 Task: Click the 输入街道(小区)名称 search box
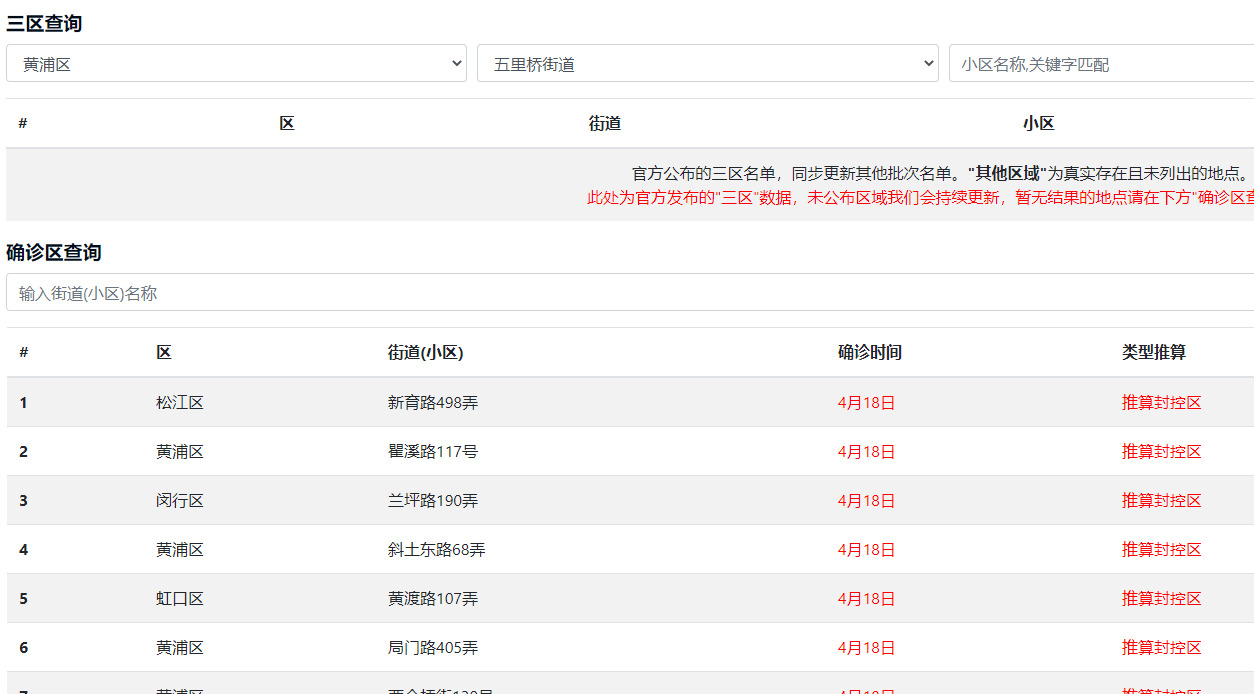400,293
